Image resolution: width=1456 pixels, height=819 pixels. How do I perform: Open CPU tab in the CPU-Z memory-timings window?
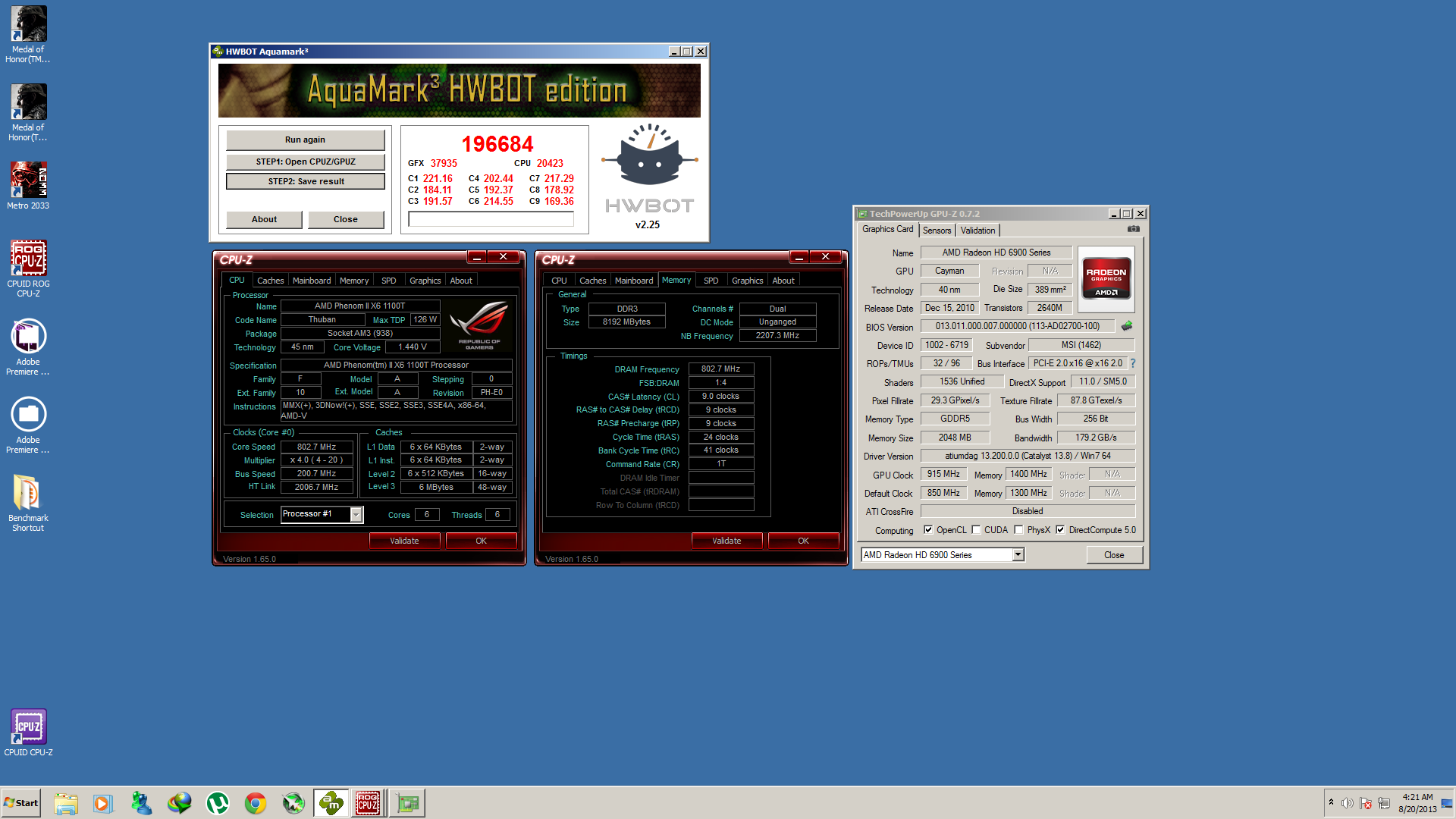pos(559,281)
